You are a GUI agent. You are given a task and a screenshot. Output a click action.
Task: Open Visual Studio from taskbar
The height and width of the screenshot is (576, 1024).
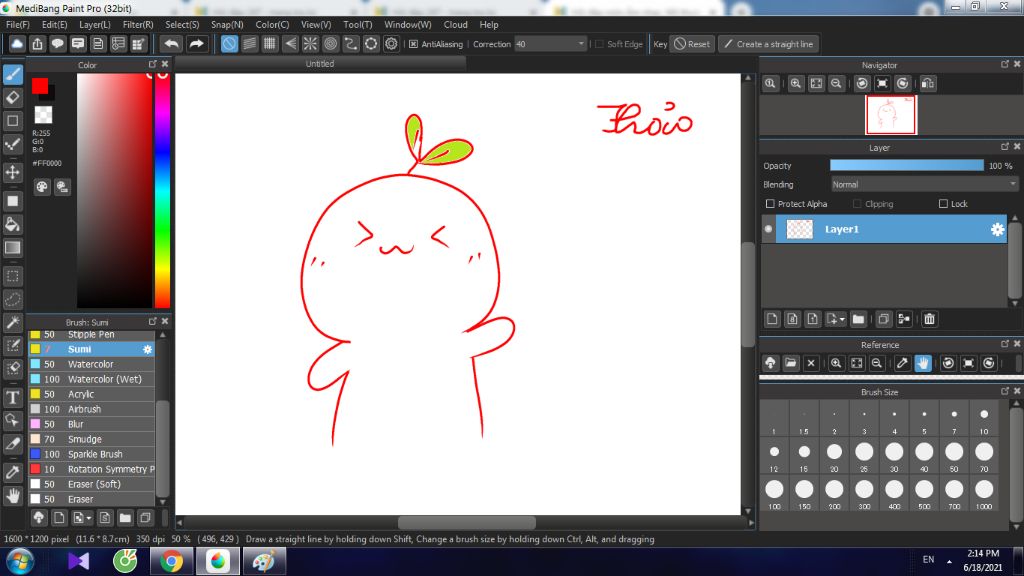coord(78,561)
